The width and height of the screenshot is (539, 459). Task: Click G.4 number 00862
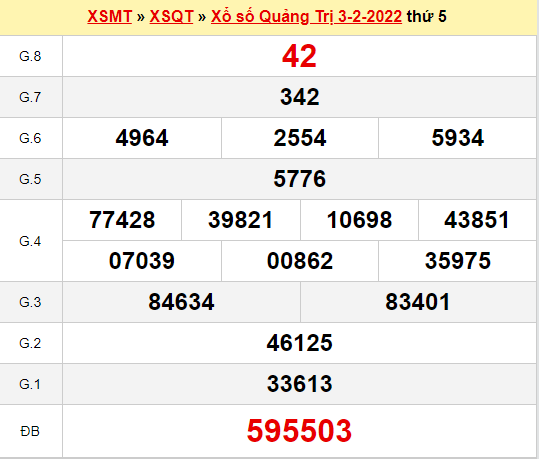(300, 261)
